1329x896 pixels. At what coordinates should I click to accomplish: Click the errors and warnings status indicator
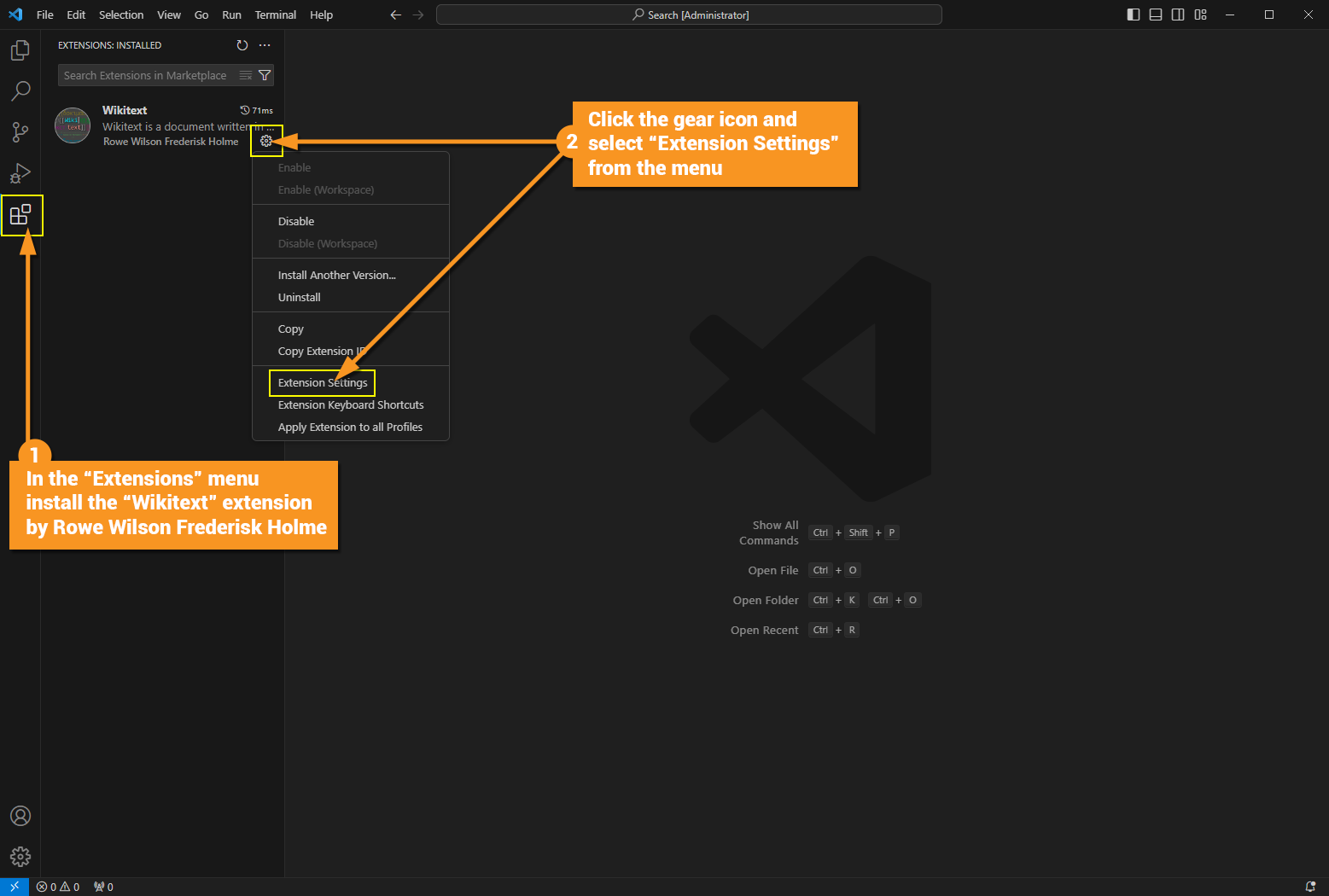pos(58,887)
